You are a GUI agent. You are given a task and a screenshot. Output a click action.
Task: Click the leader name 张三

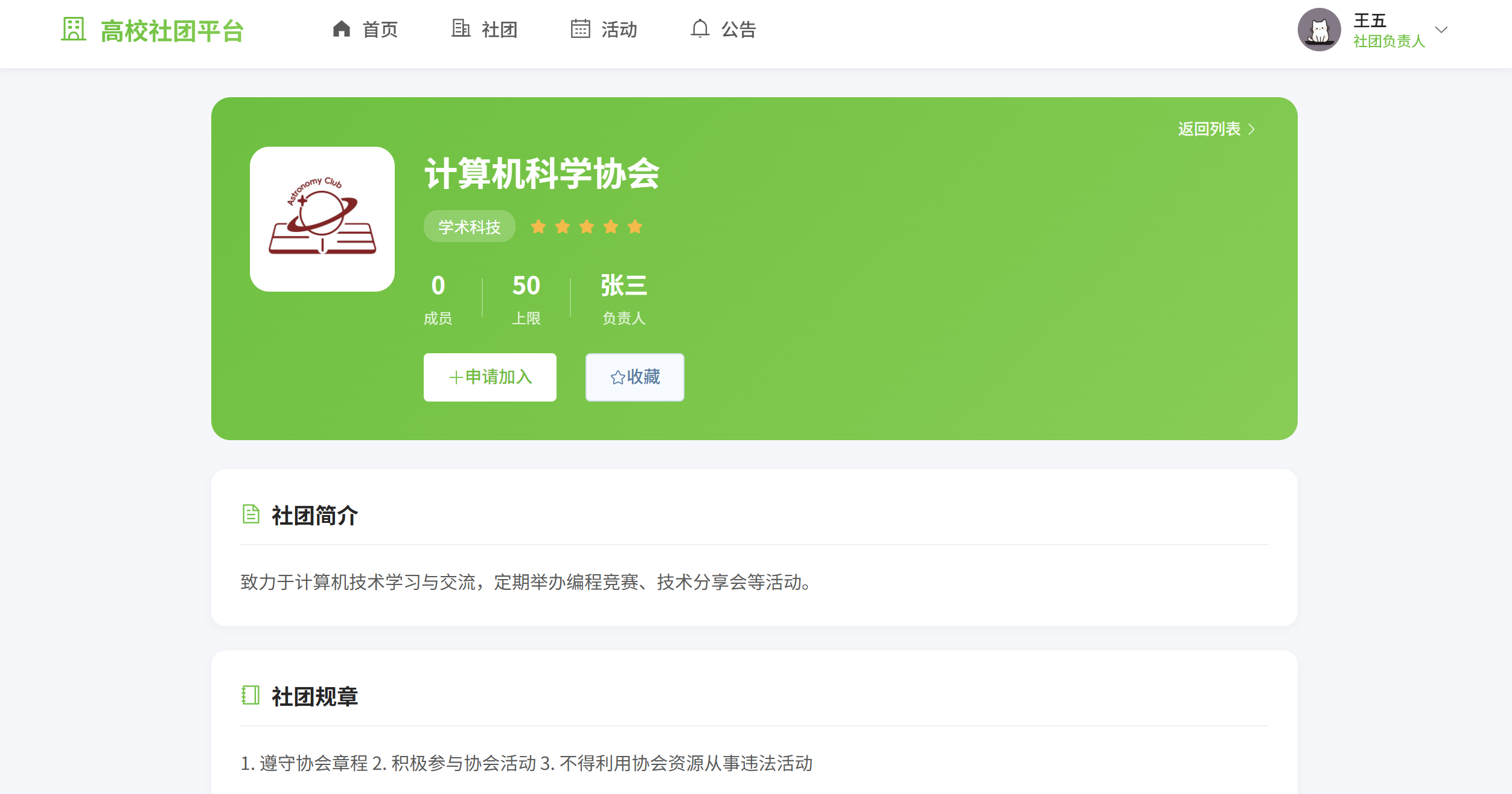624,286
